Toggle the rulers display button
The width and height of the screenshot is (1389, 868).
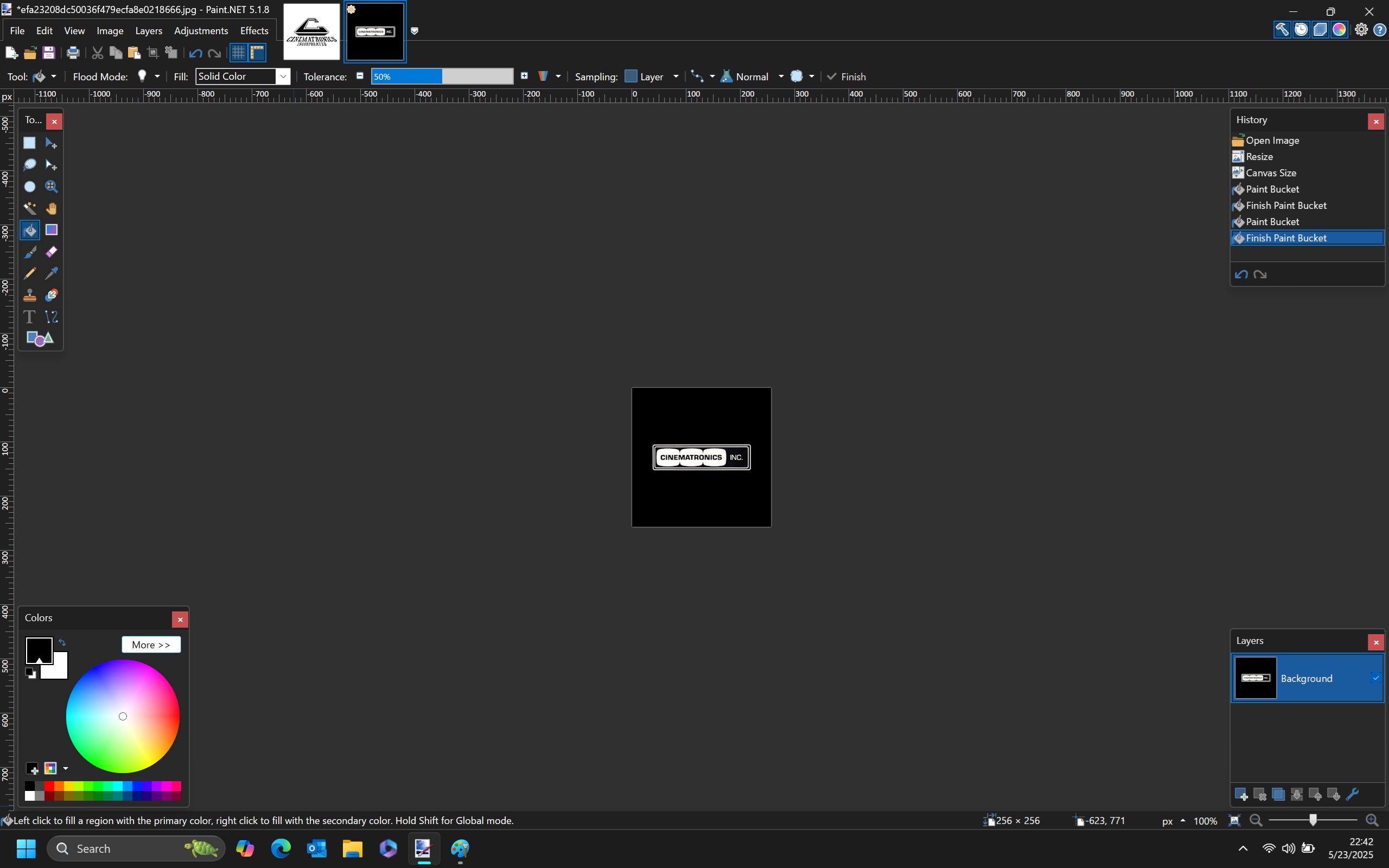pos(257,53)
